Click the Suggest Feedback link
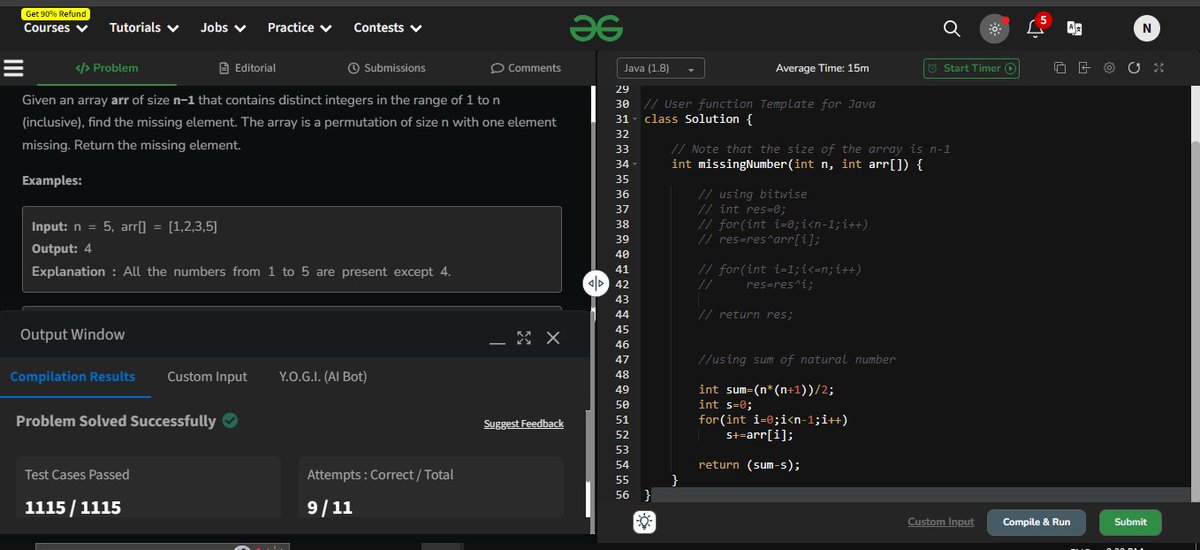Viewport: 1200px width, 550px height. 523,424
